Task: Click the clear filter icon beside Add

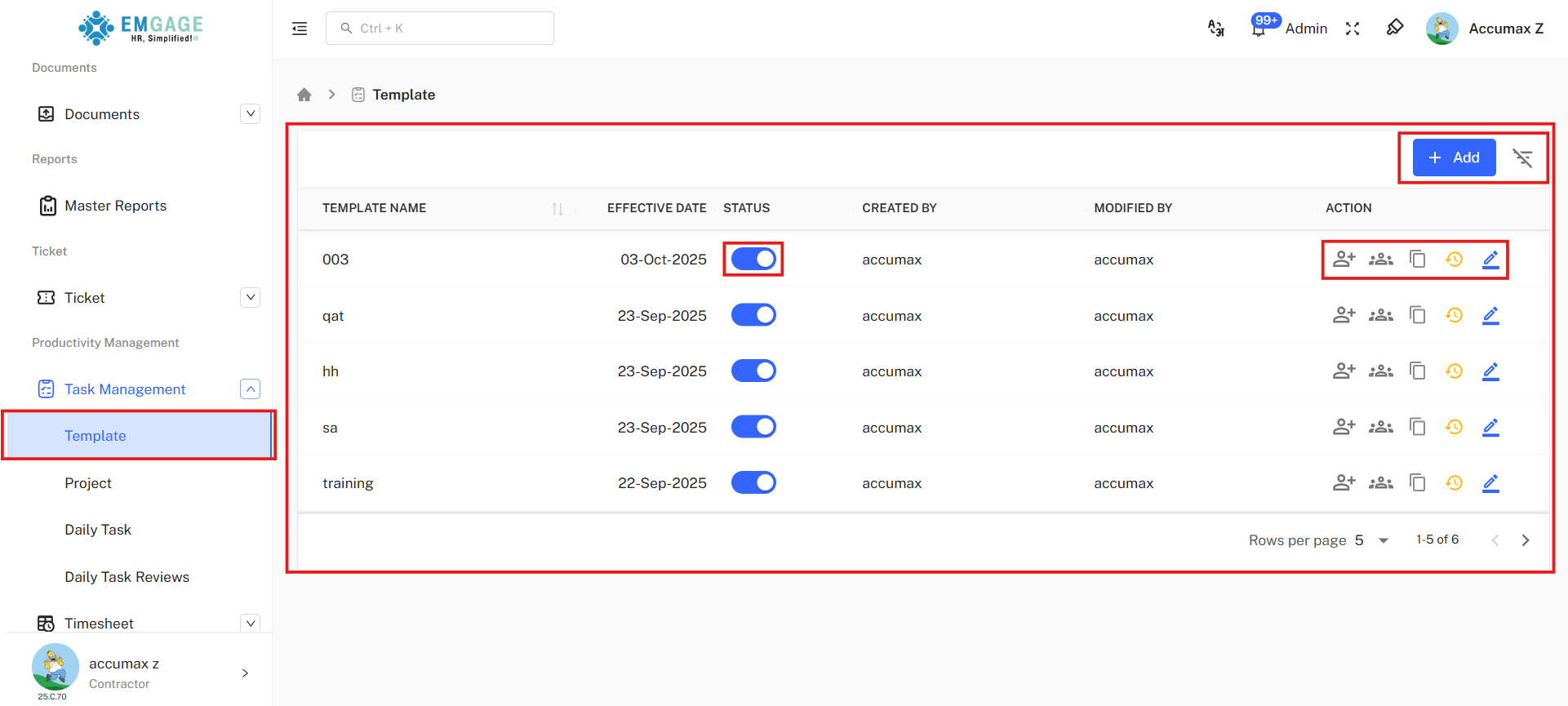Action: click(x=1522, y=158)
